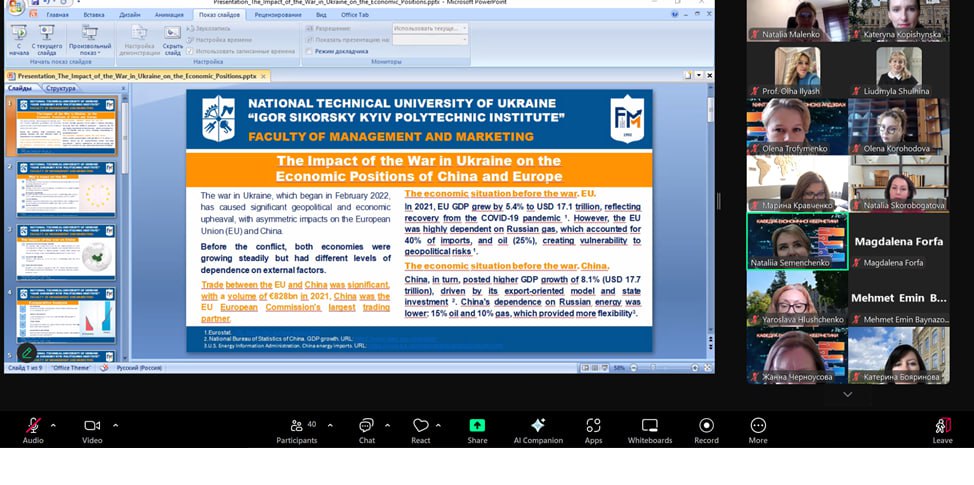Close the Presentation pptx document tab
The image size is (974, 485).
pyautogui.click(x=263, y=76)
